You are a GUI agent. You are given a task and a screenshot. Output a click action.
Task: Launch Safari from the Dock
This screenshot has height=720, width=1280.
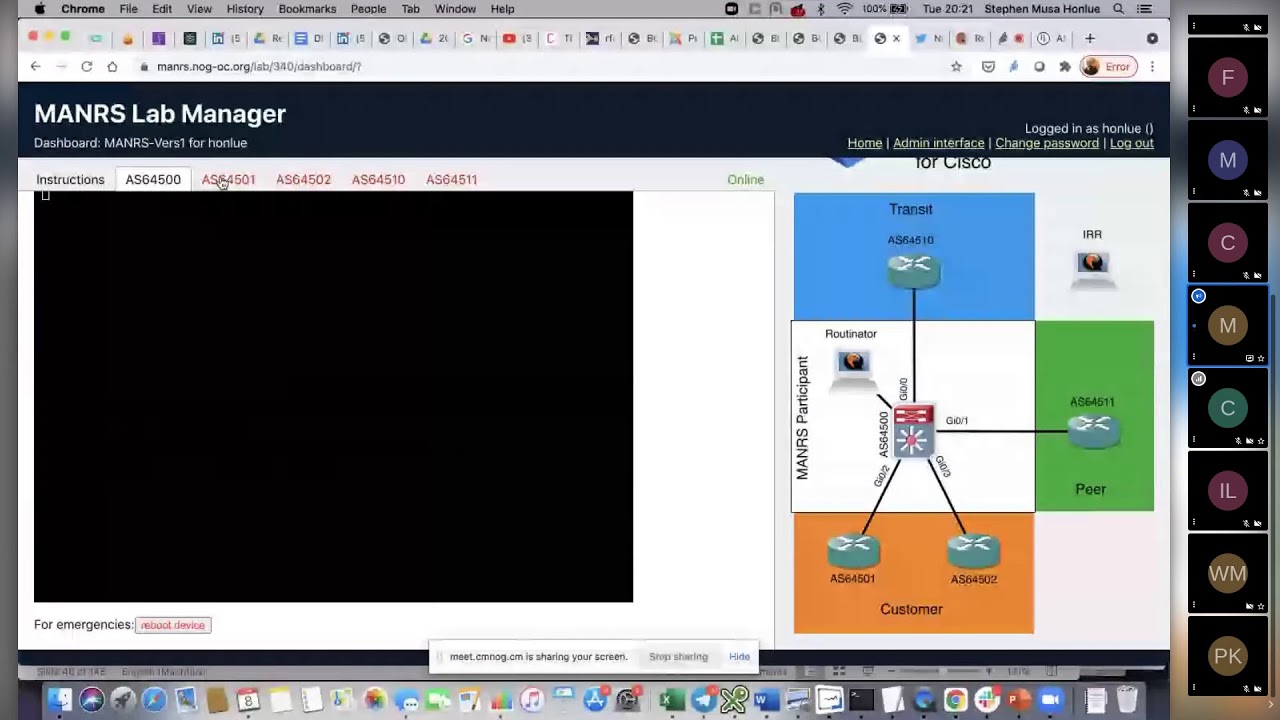click(x=154, y=700)
